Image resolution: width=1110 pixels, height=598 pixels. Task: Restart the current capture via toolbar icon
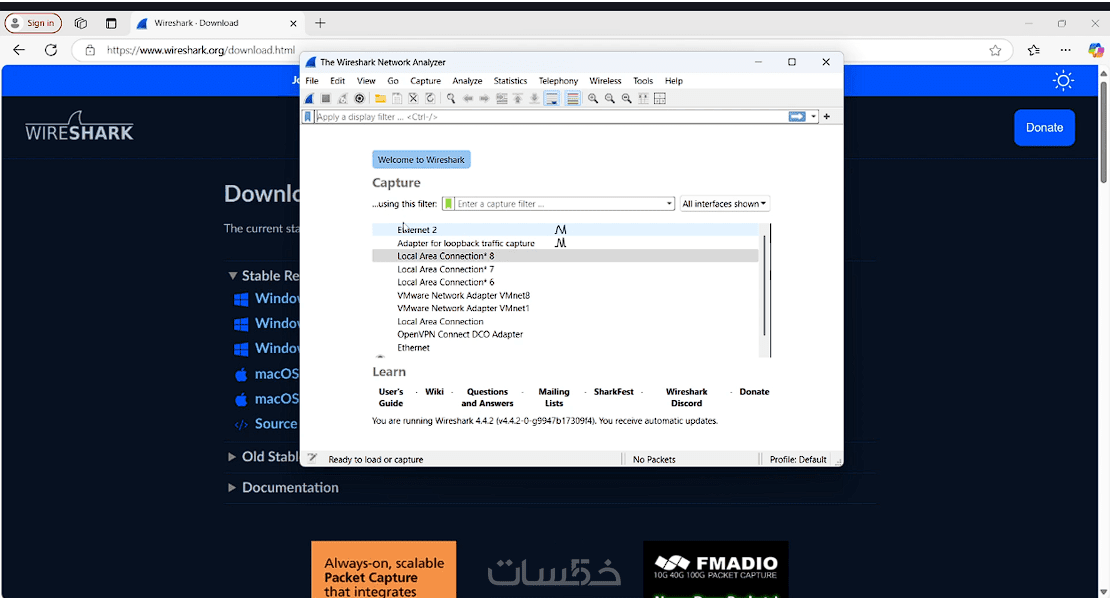click(x=343, y=98)
